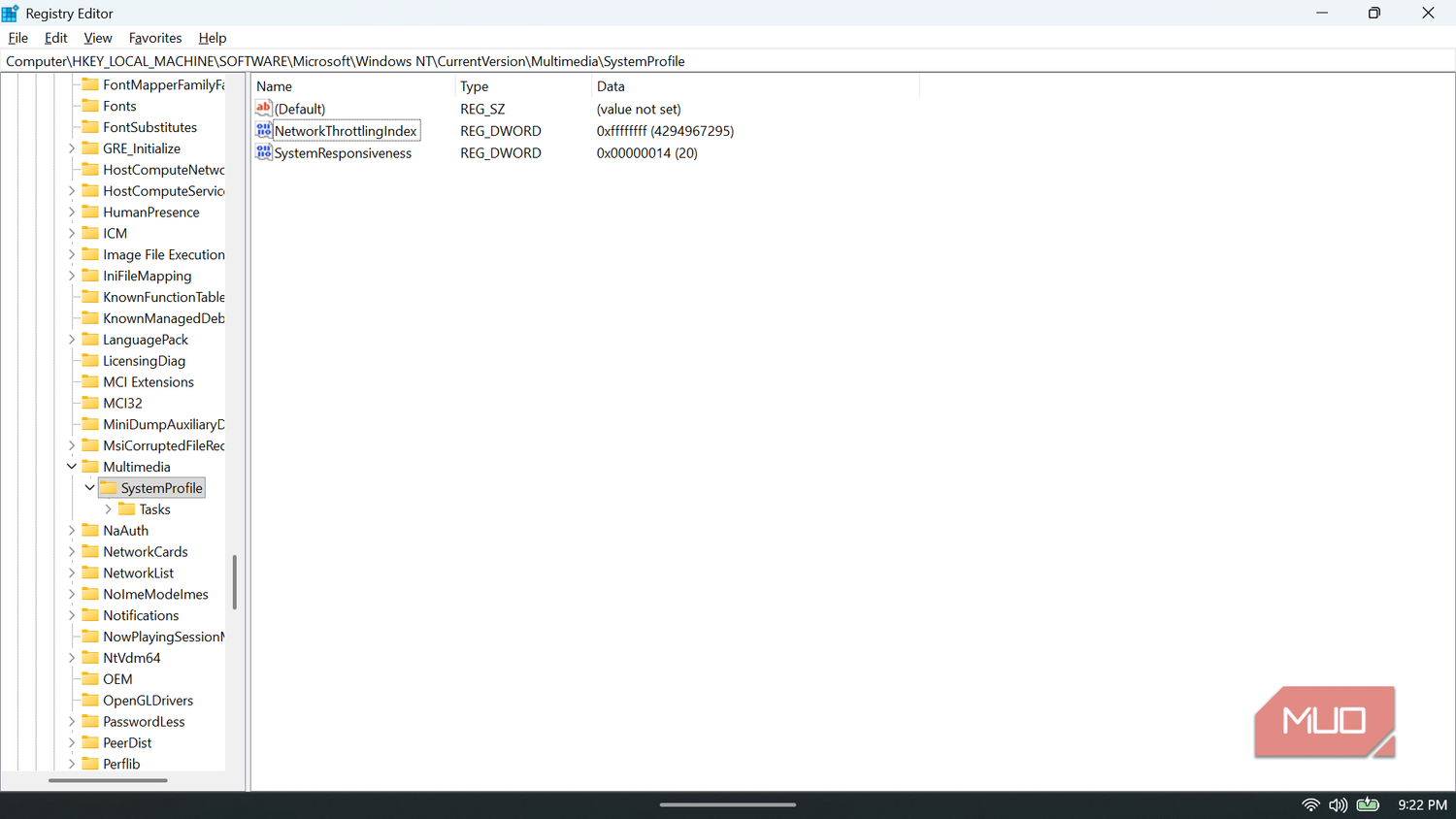1456x819 pixels.
Task: Open the Edit menu
Action: 56,38
